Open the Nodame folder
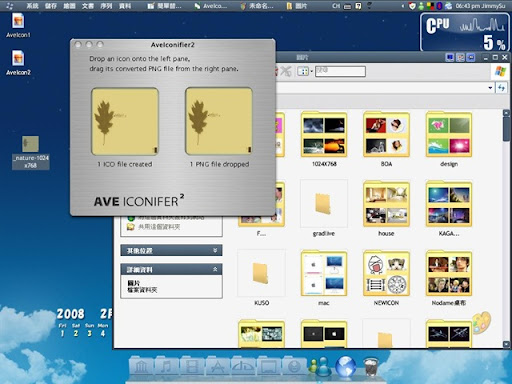 [449, 278]
